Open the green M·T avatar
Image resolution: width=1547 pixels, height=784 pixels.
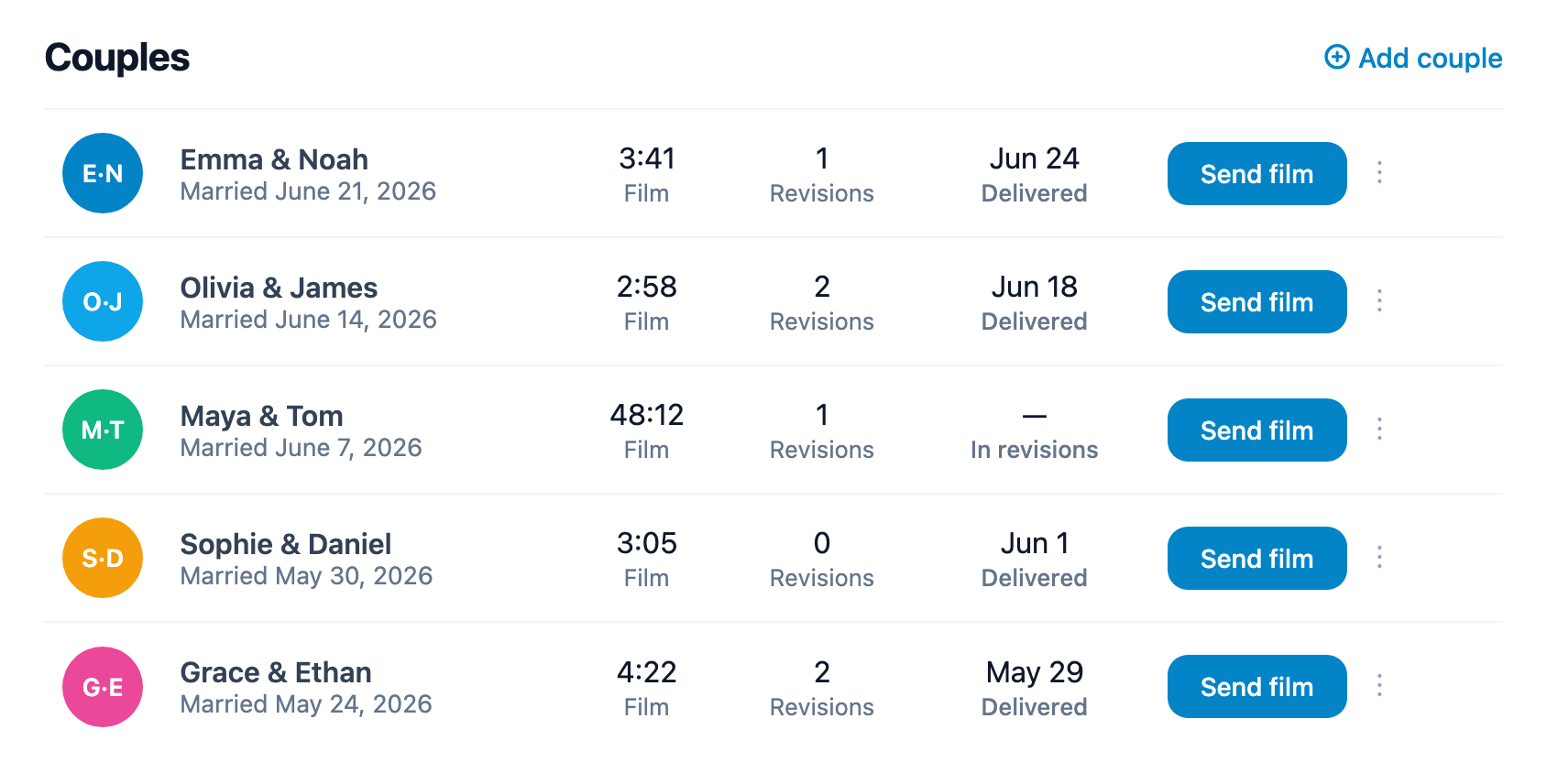coord(103,430)
